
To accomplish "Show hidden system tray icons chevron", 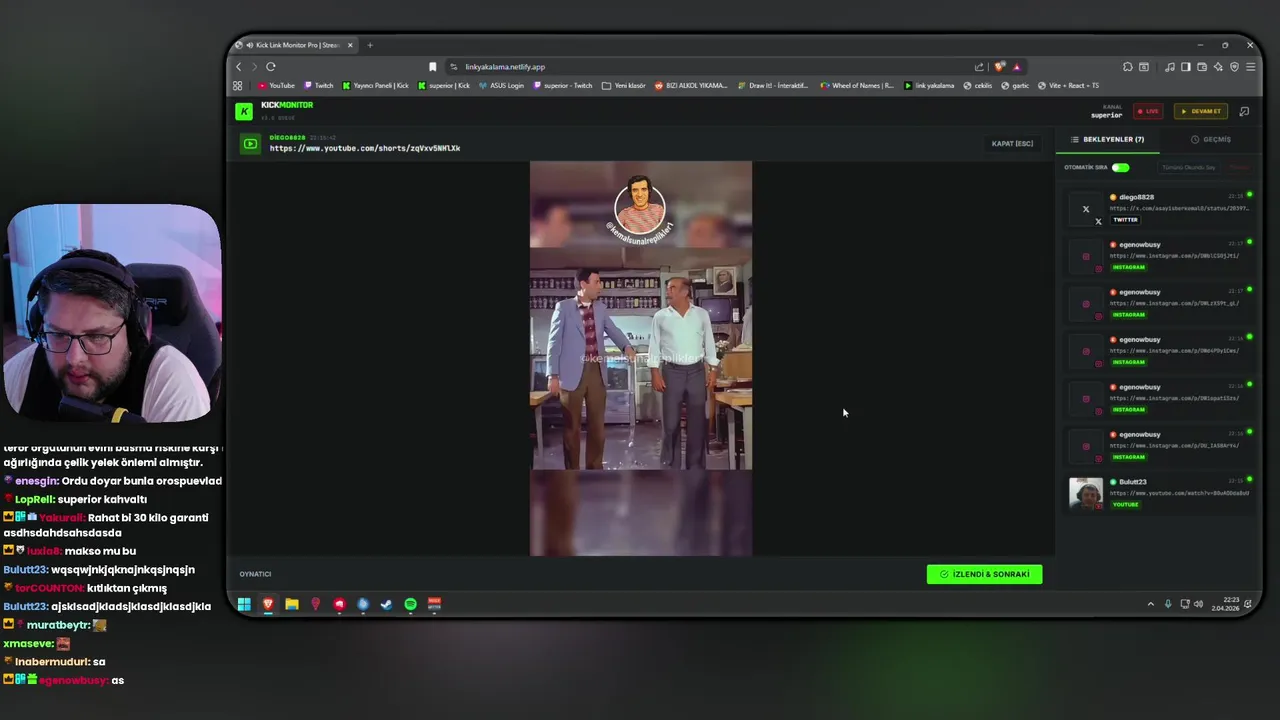I will tap(1150, 604).
